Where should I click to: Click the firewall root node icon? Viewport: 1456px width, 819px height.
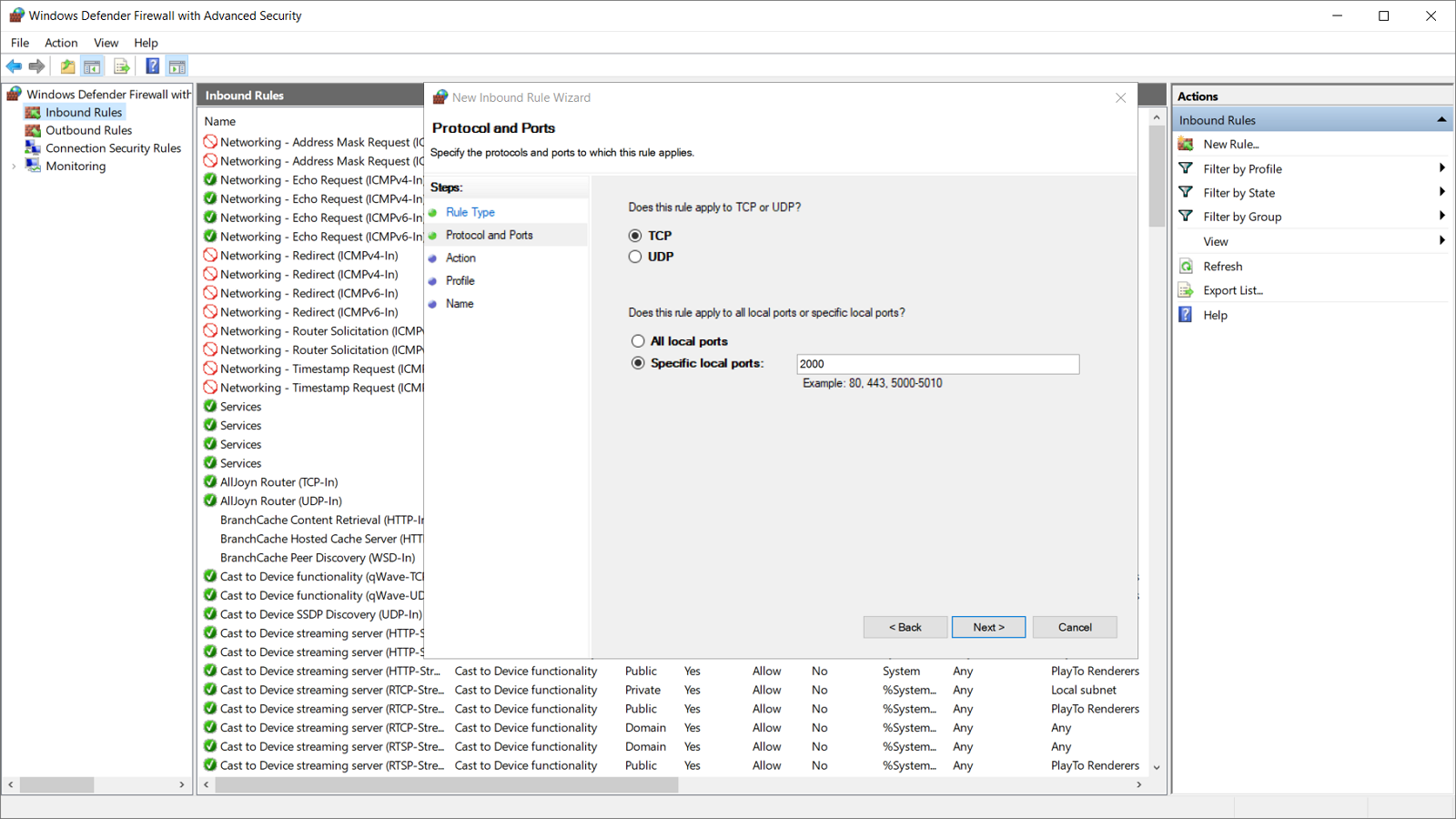coord(15,94)
